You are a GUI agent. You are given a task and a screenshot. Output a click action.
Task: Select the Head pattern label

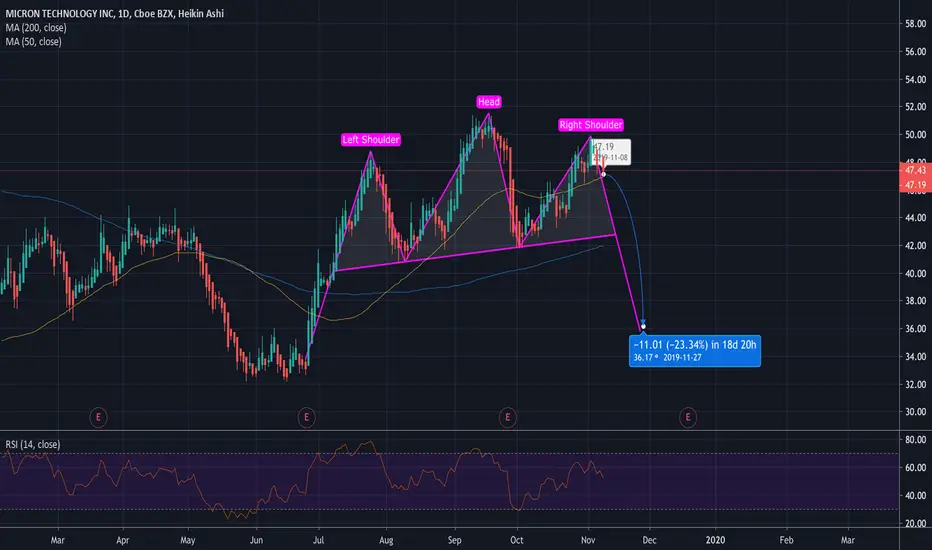pos(489,102)
